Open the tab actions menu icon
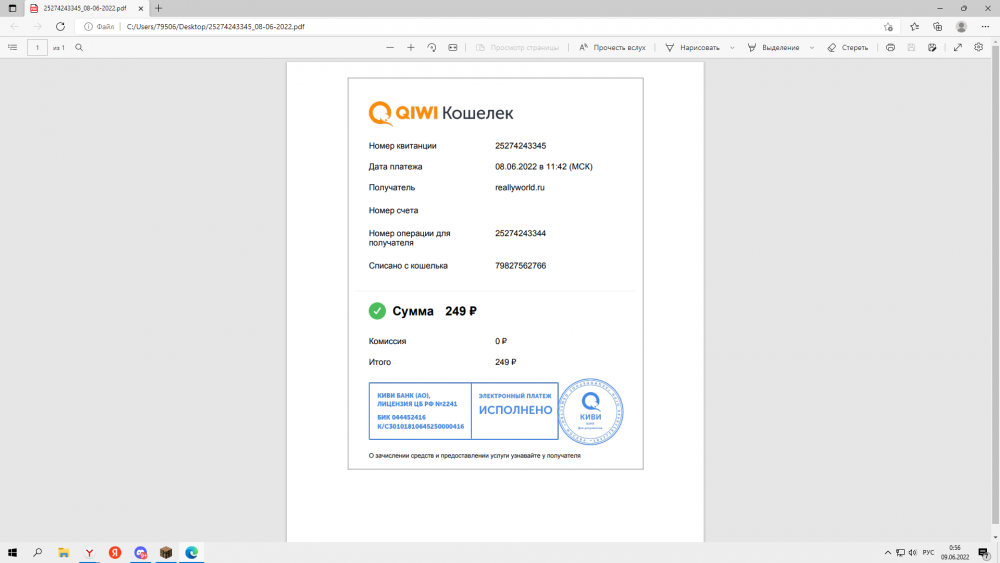 (12, 8)
